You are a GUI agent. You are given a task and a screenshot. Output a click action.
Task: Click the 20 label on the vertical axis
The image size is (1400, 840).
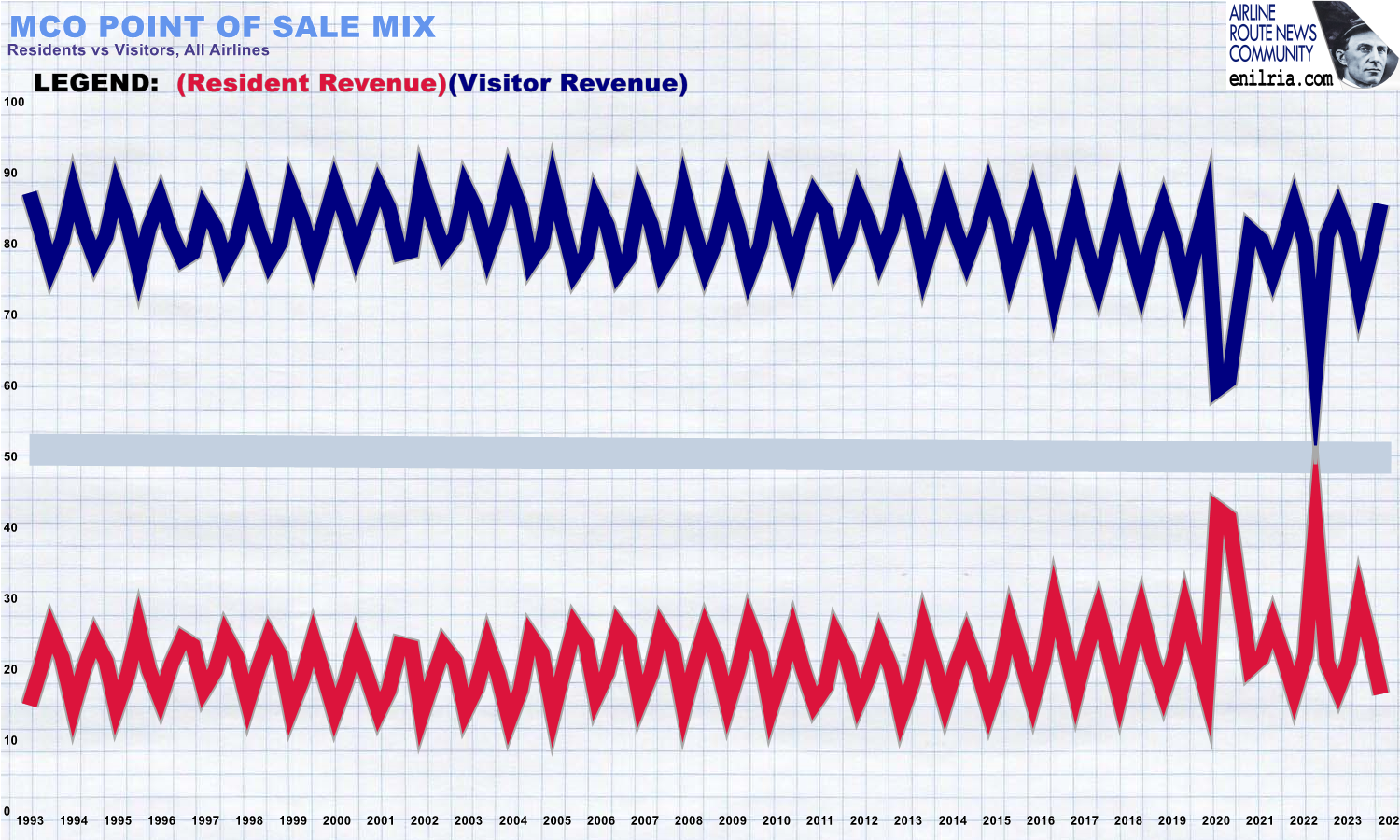(11, 669)
